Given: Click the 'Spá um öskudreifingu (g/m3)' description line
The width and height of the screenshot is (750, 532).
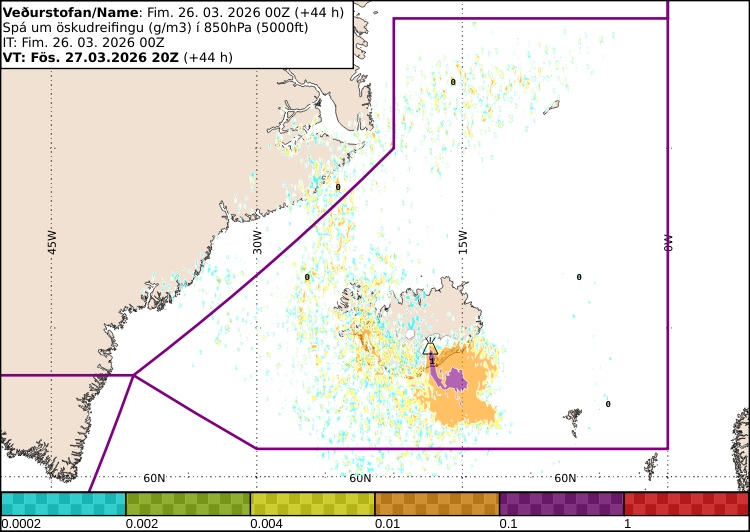Looking at the screenshot, I should point(155,27).
